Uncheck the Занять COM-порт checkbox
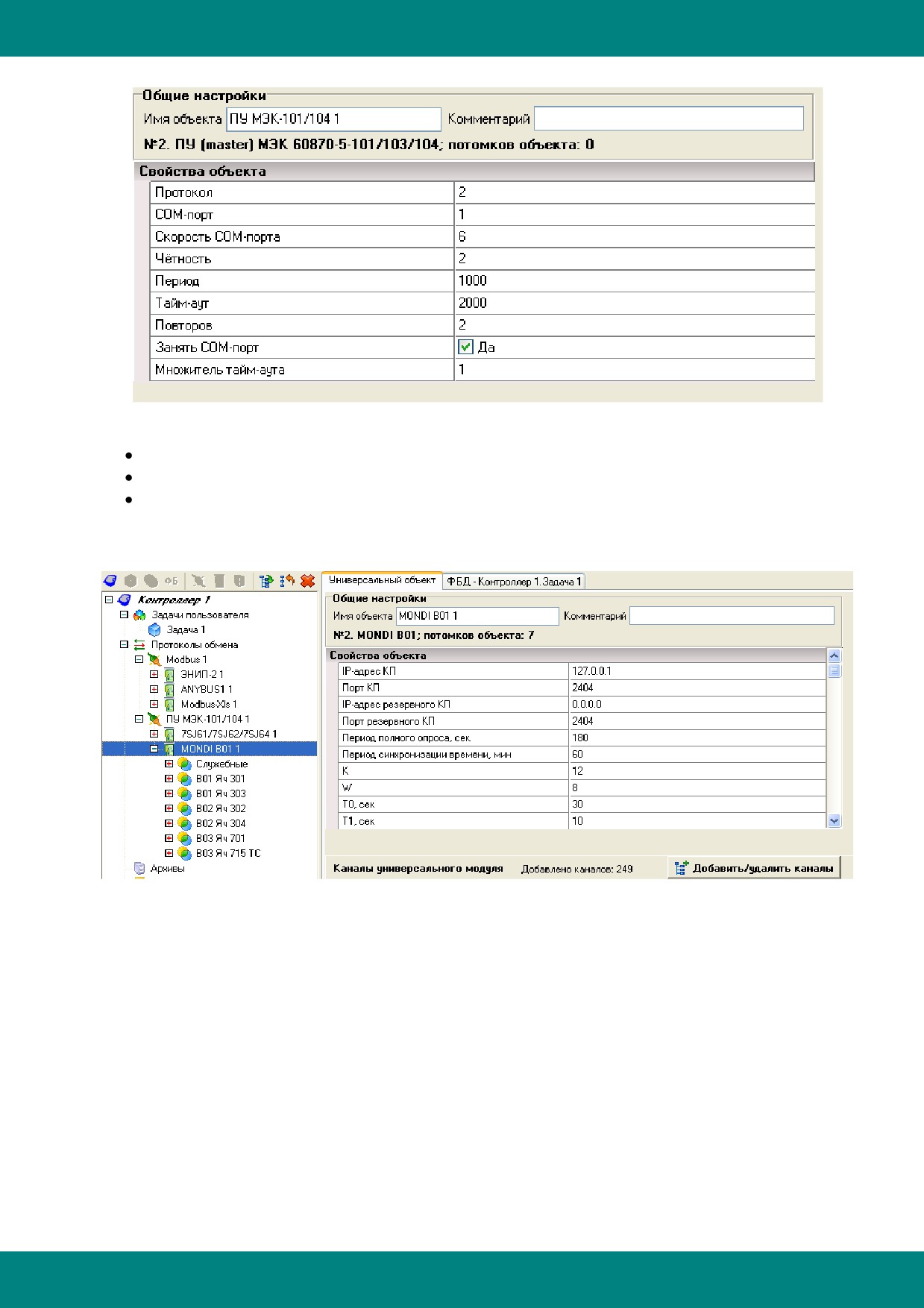This screenshot has width=924, height=1308. tap(465, 348)
